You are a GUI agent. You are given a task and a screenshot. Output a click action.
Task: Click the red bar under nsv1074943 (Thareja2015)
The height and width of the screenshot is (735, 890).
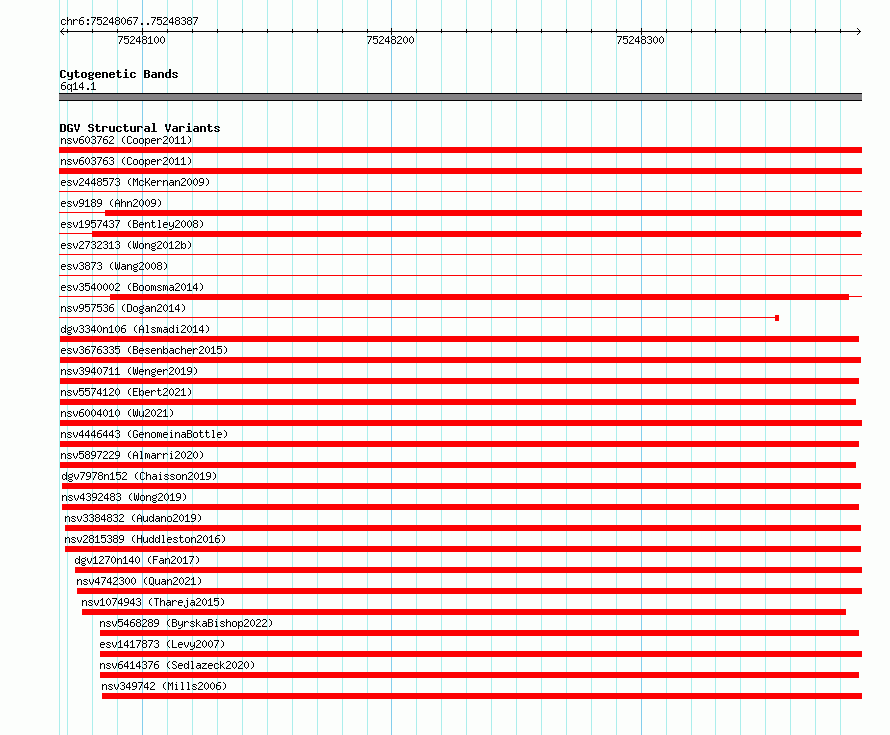point(464,612)
